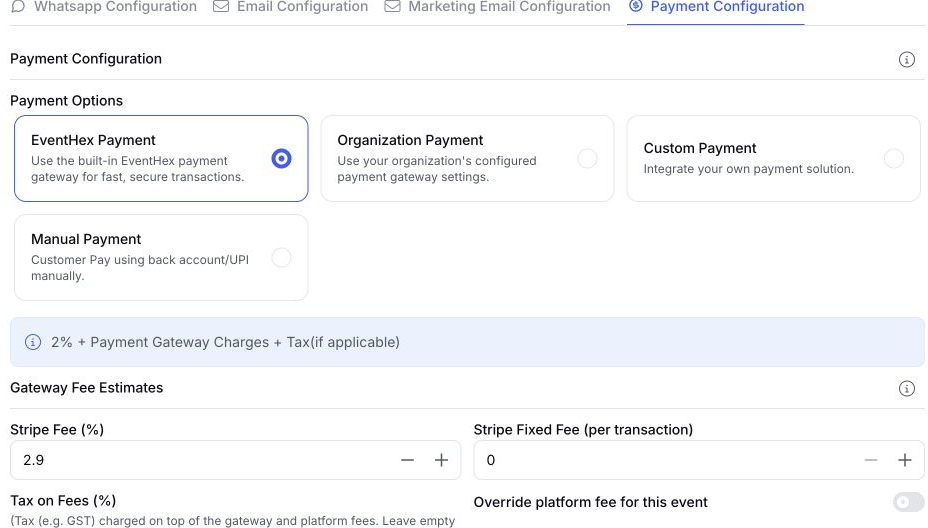Click the 'Payment Configuration' section heading
The height and width of the screenshot is (528, 928).
coord(86,59)
